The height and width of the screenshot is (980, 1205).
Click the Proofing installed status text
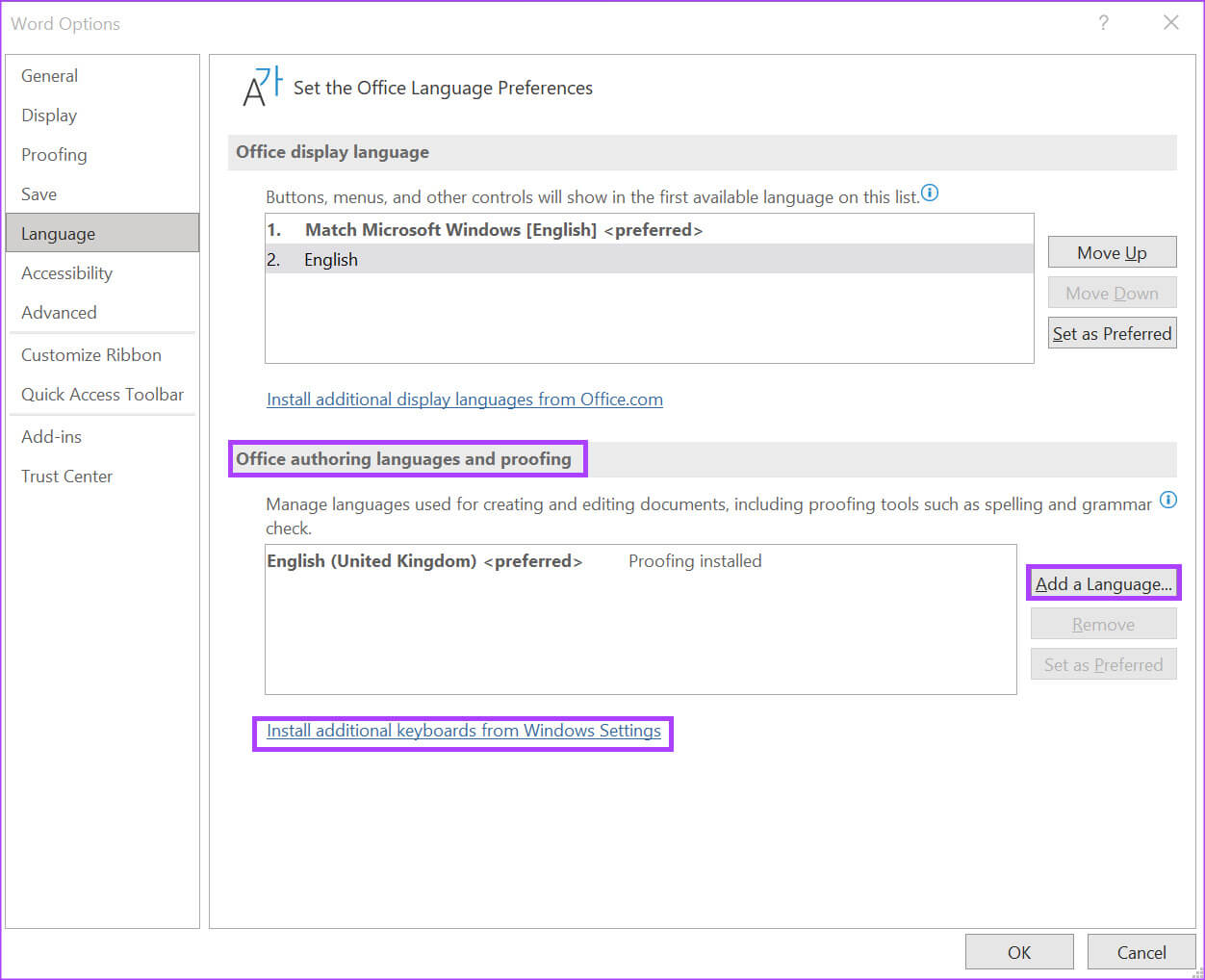click(x=695, y=561)
